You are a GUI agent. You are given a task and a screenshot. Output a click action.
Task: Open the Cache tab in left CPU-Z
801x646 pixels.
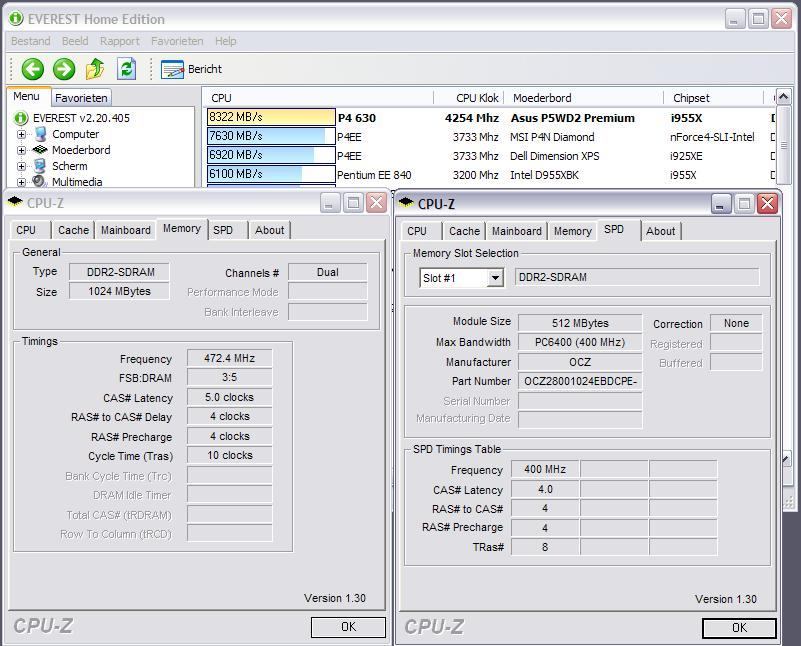(x=74, y=230)
